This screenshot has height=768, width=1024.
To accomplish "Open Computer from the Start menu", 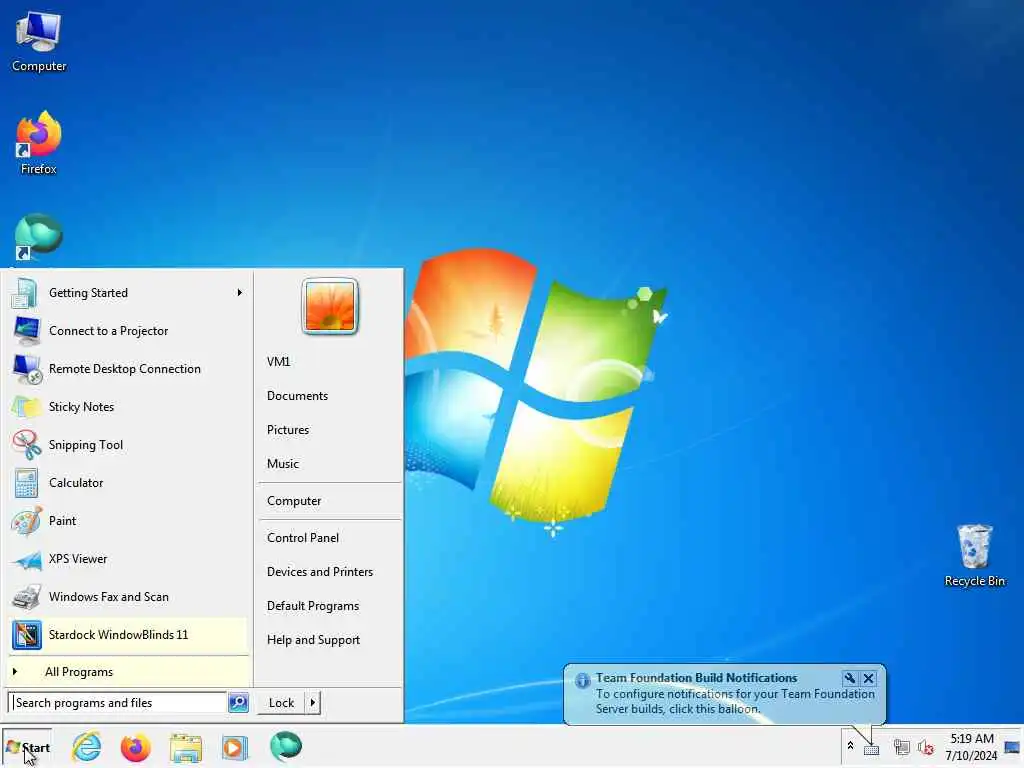I will (294, 501).
